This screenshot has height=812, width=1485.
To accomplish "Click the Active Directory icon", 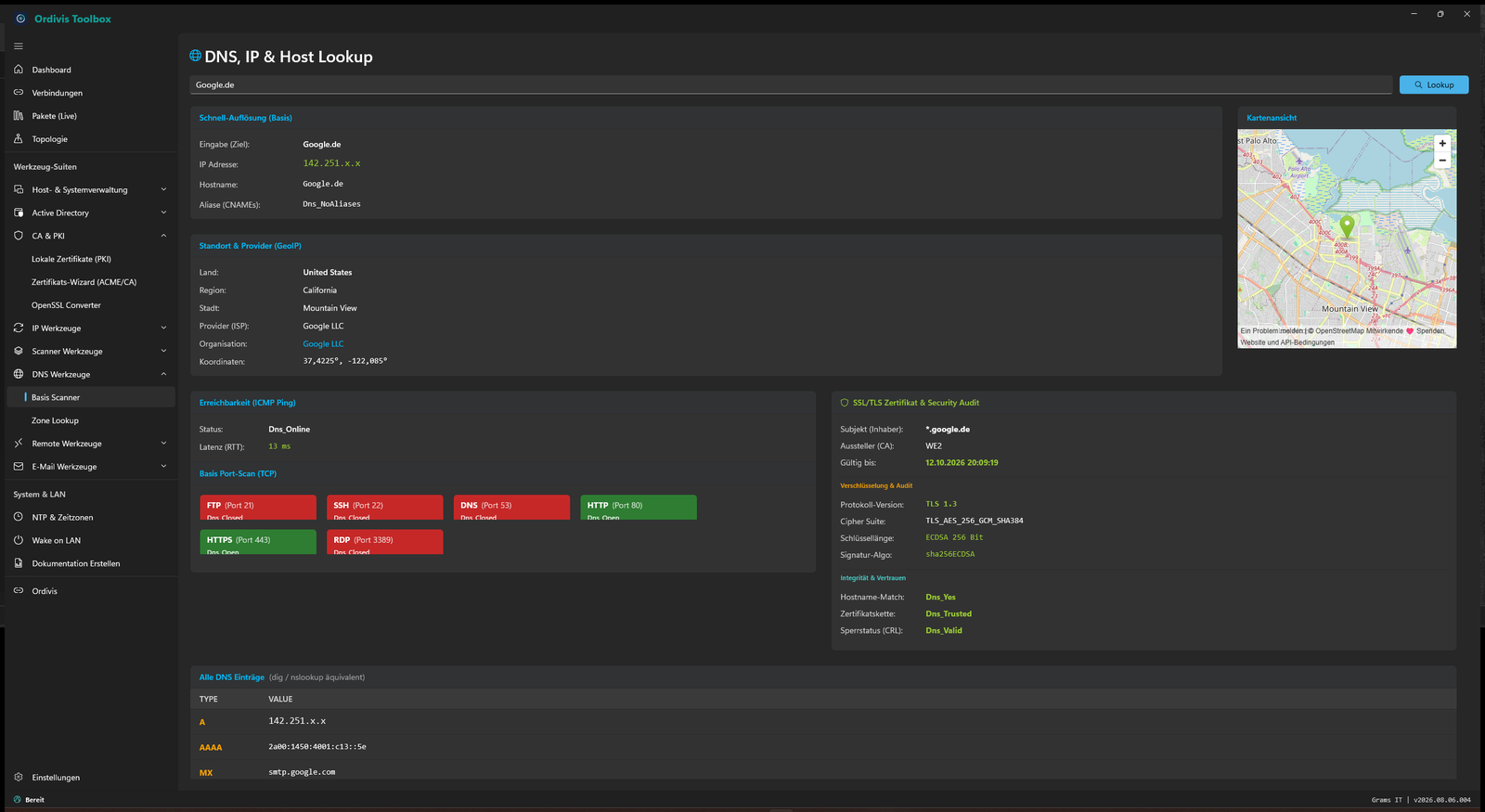I will 19,213.
